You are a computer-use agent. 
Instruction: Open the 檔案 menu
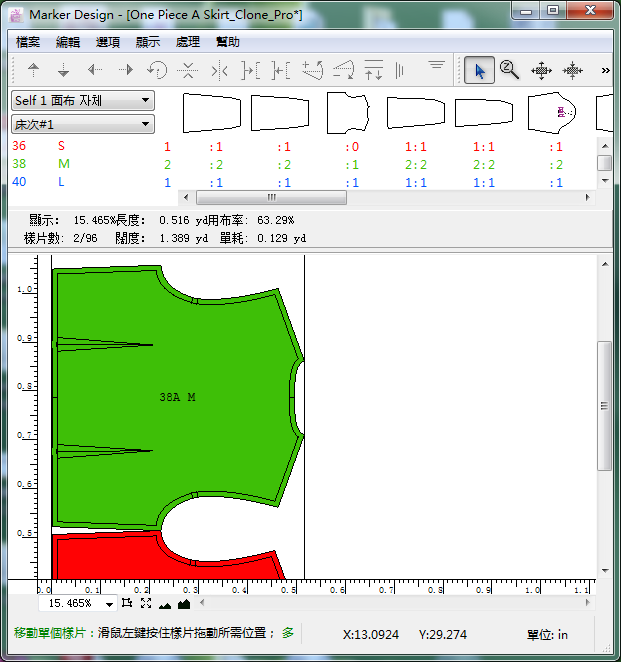[x=29, y=42]
